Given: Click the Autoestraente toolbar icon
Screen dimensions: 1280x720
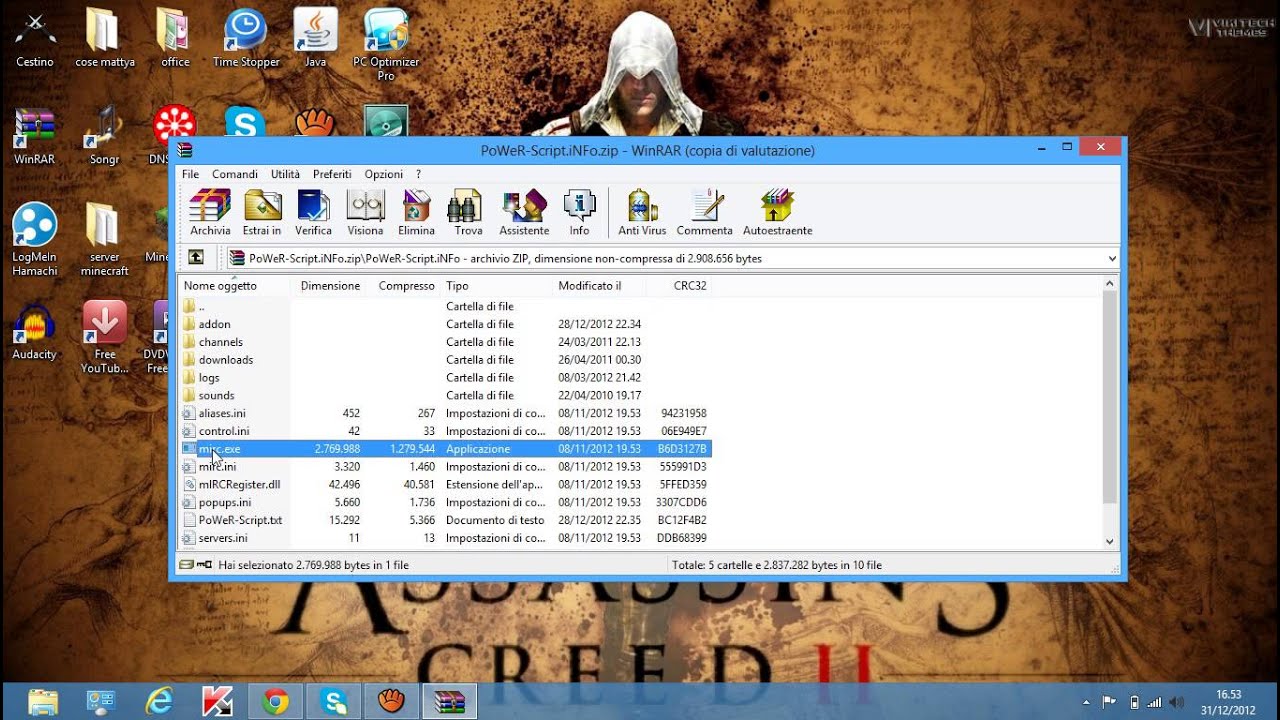Looking at the screenshot, I should 777,212.
